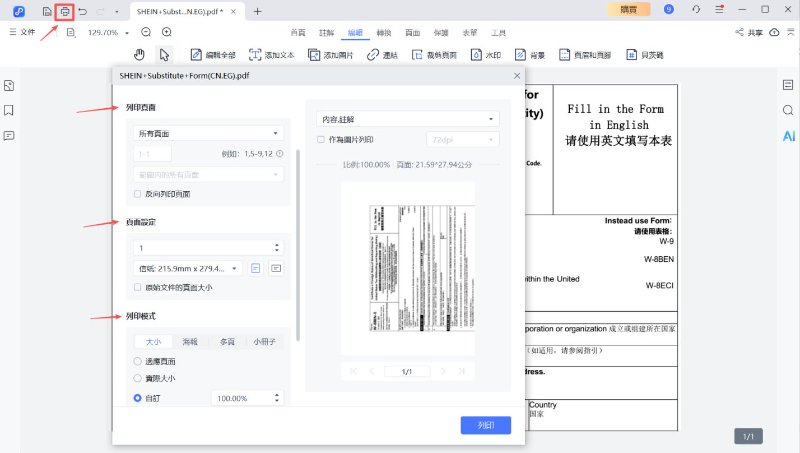Click the zoom out magnifier icon
The width and height of the screenshot is (800, 453).
click(x=146, y=32)
